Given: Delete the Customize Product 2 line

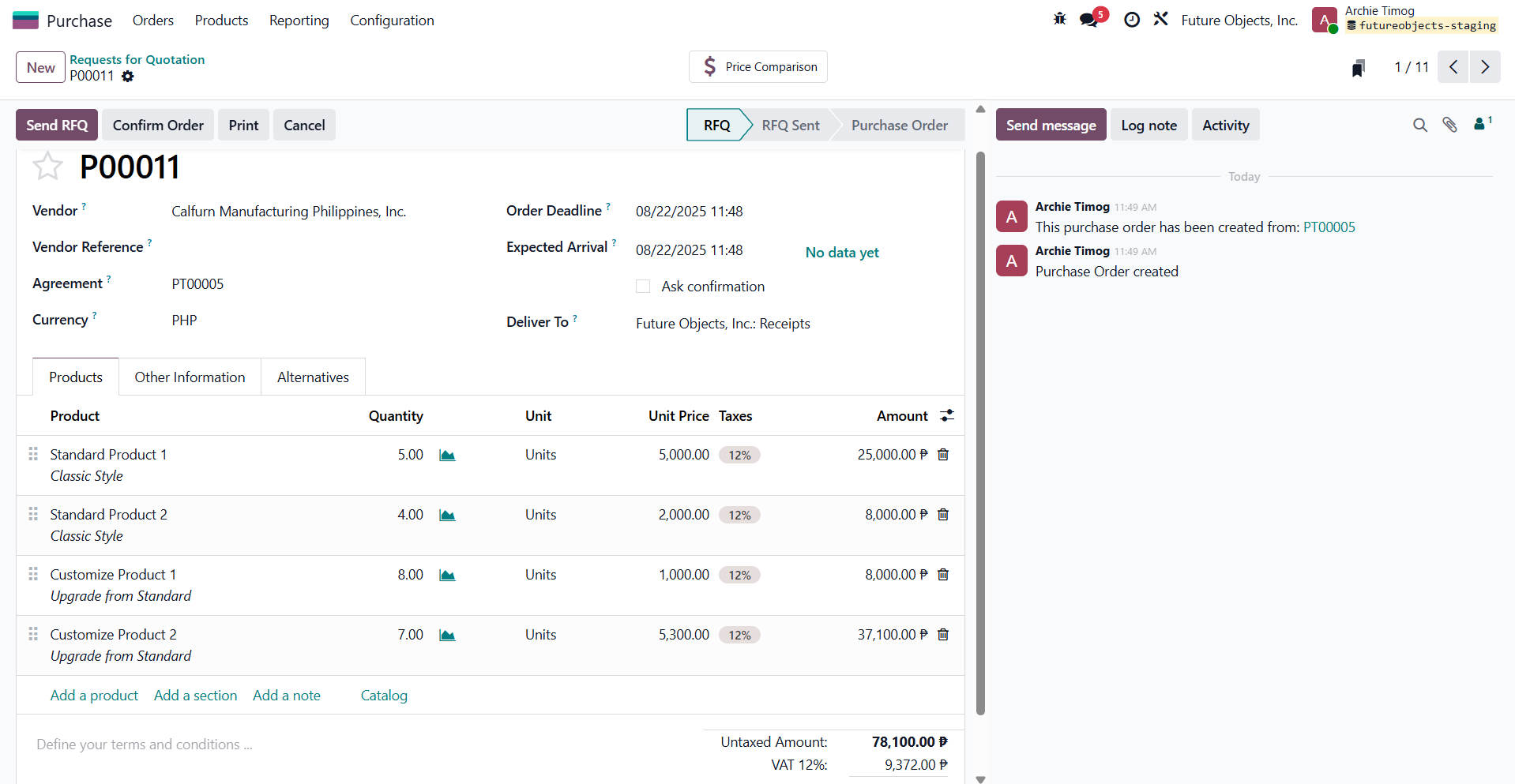Looking at the screenshot, I should pyautogui.click(x=942, y=635).
